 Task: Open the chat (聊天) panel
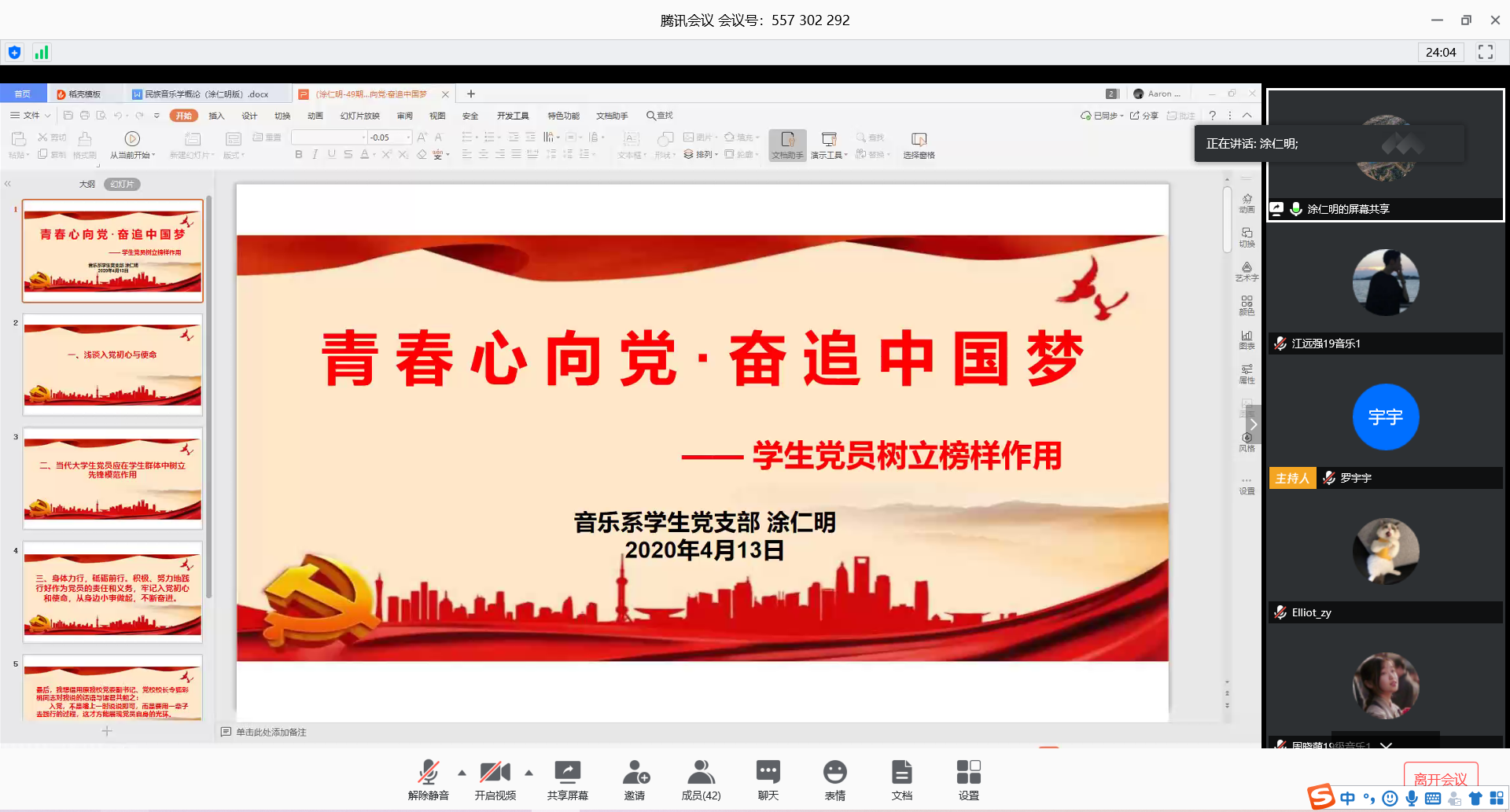pyautogui.click(x=768, y=773)
